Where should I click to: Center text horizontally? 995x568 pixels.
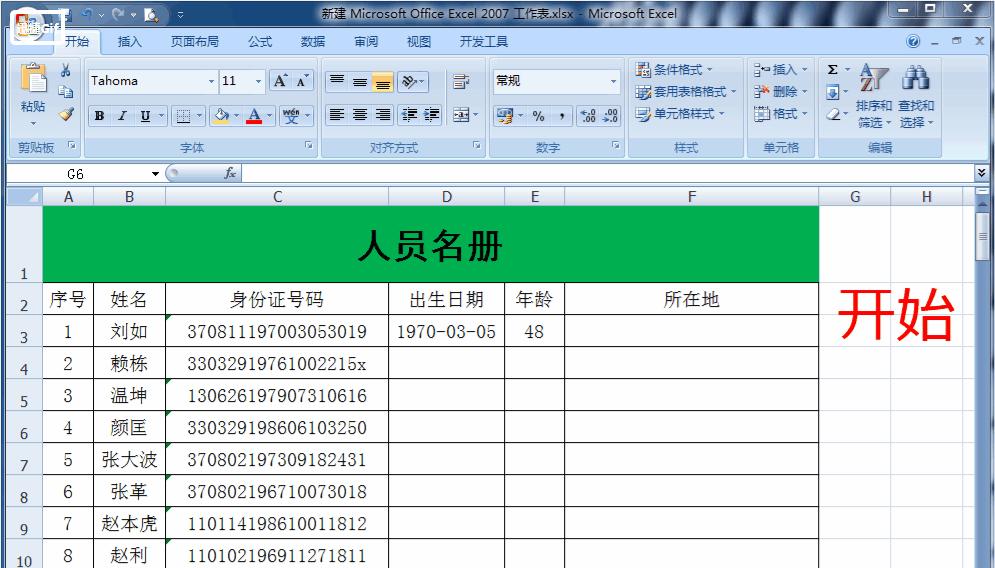pyautogui.click(x=360, y=115)
